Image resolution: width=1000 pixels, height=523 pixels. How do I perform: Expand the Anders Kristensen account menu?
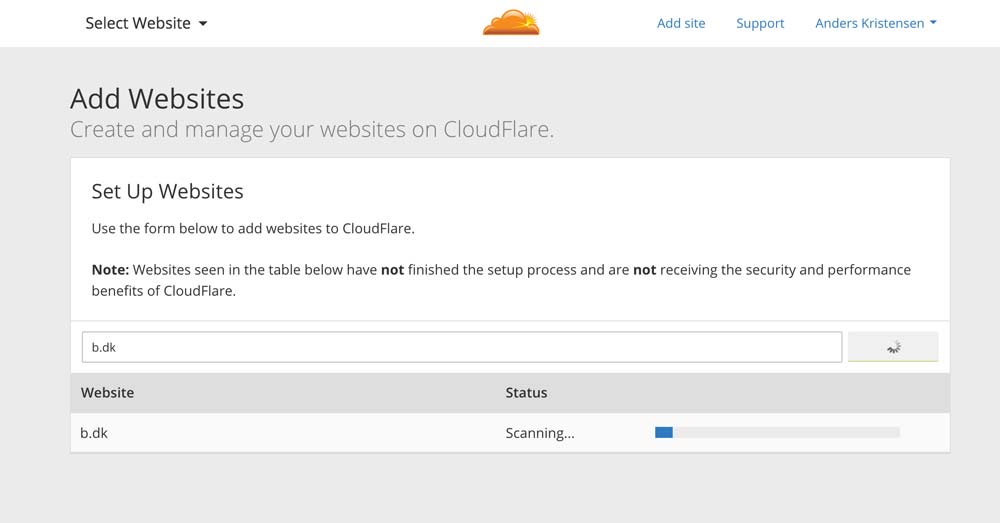coord(875,23)
